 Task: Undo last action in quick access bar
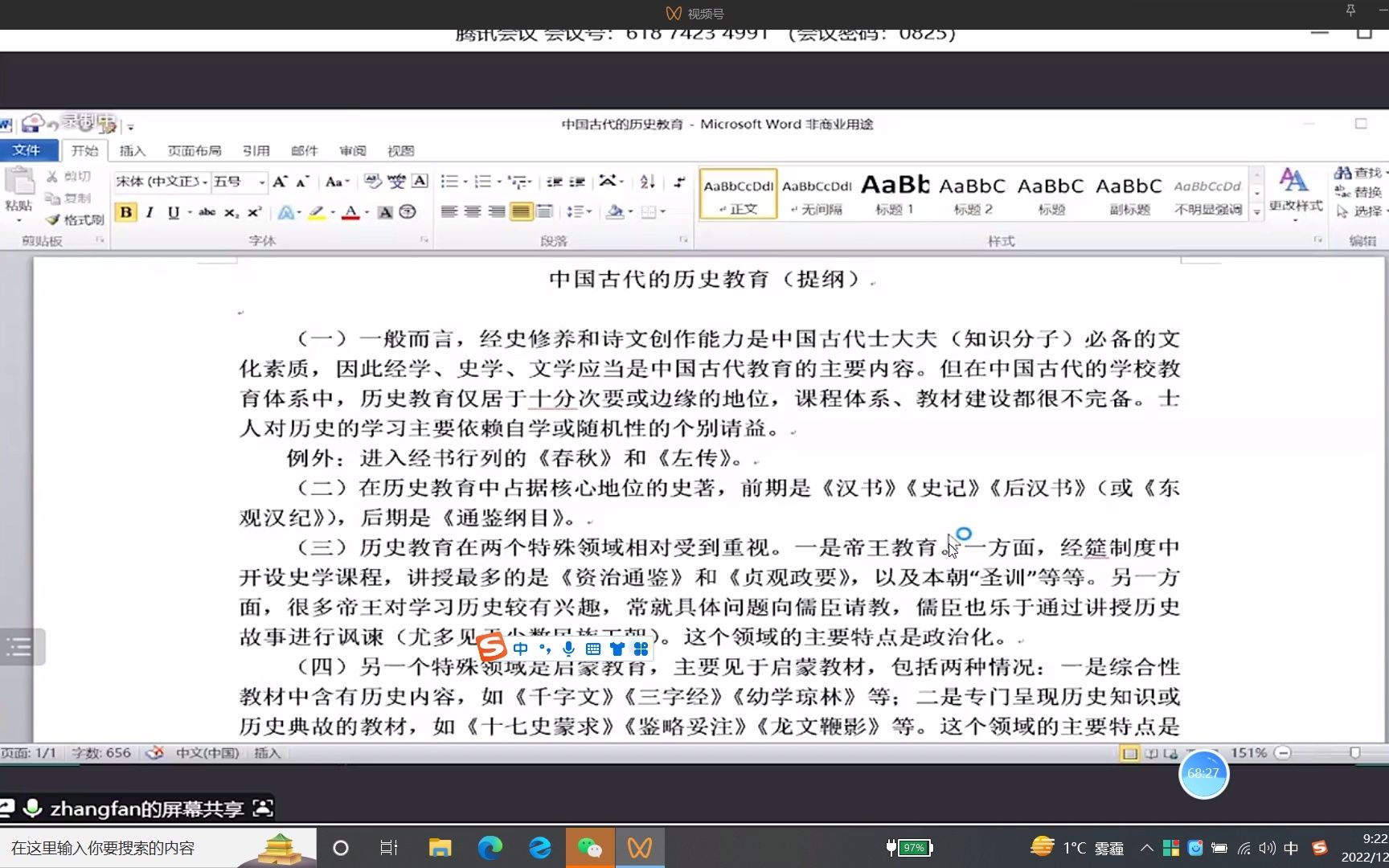coord(53,125)
